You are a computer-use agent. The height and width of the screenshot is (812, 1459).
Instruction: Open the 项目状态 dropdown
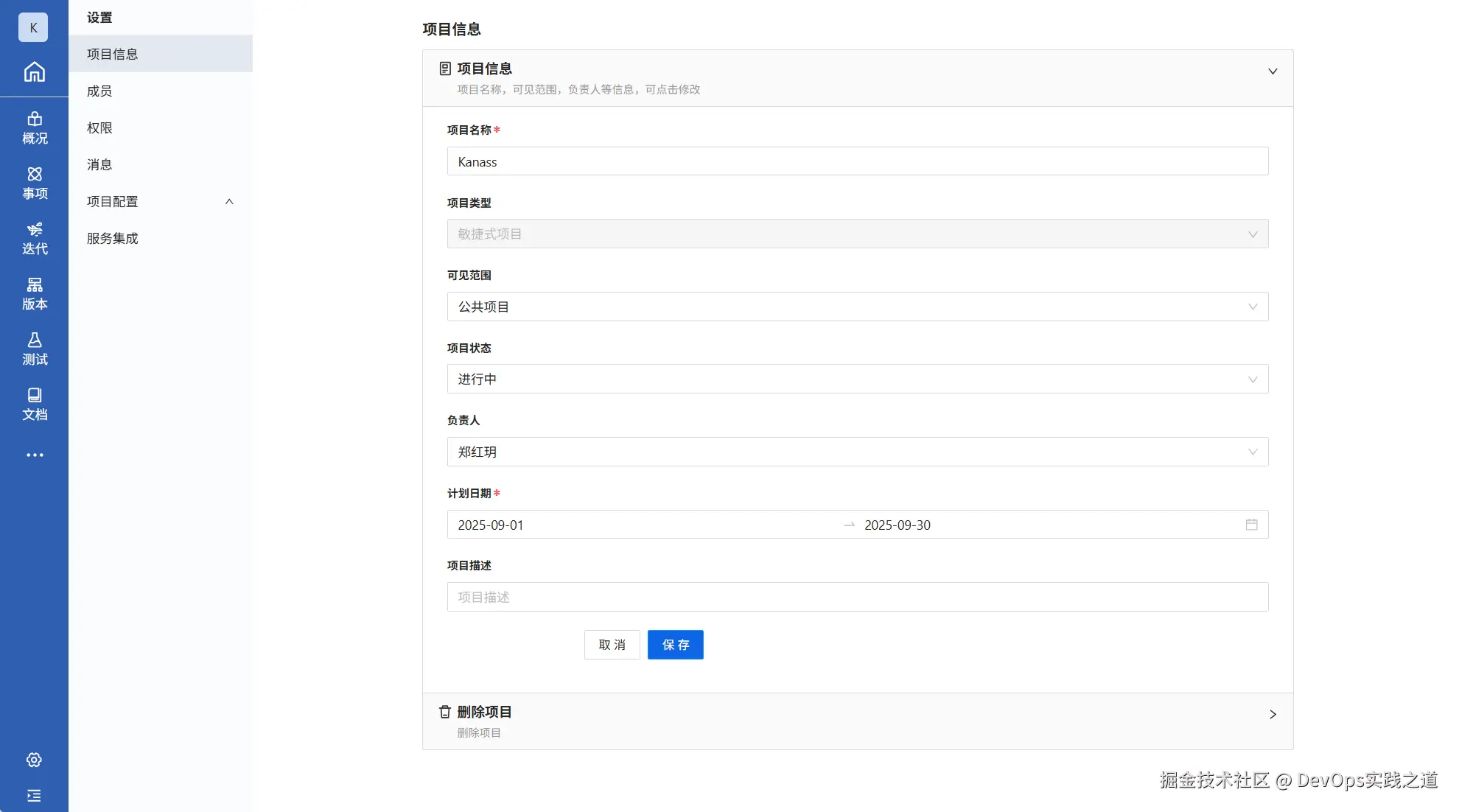[x=857, y=379]
